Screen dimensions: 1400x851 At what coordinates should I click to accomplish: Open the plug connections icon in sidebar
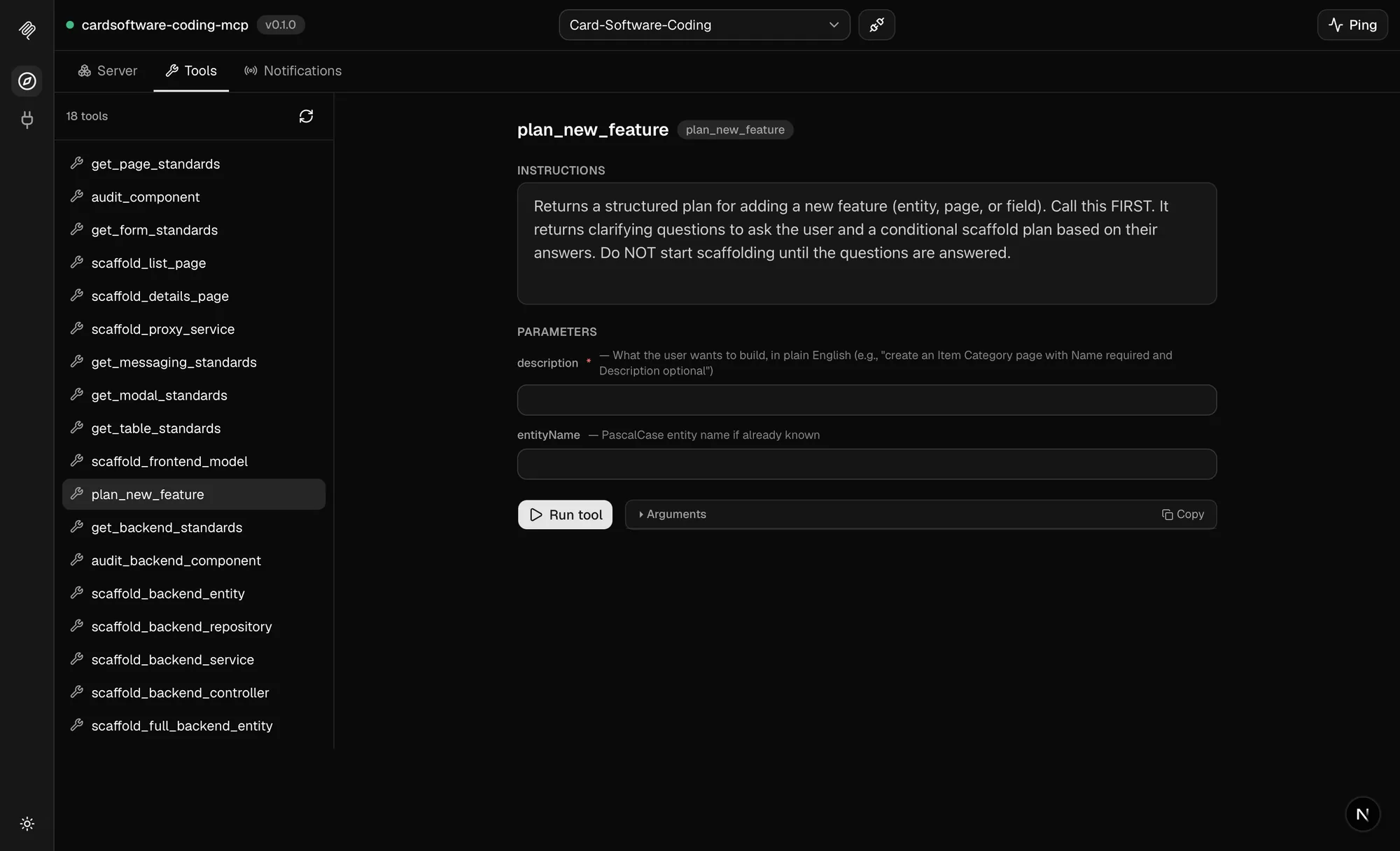click(27, 120)
